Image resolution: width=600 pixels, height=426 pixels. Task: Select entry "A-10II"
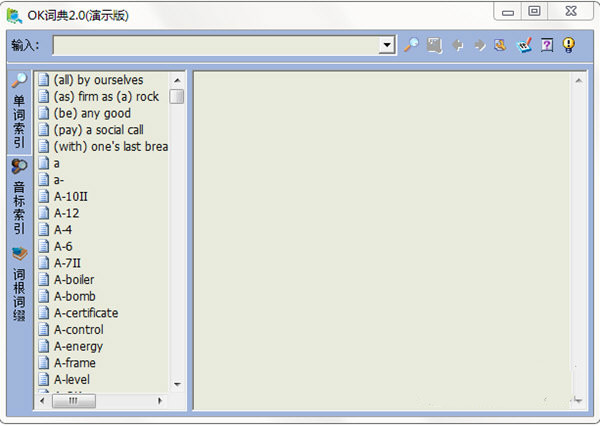point(70,197)
